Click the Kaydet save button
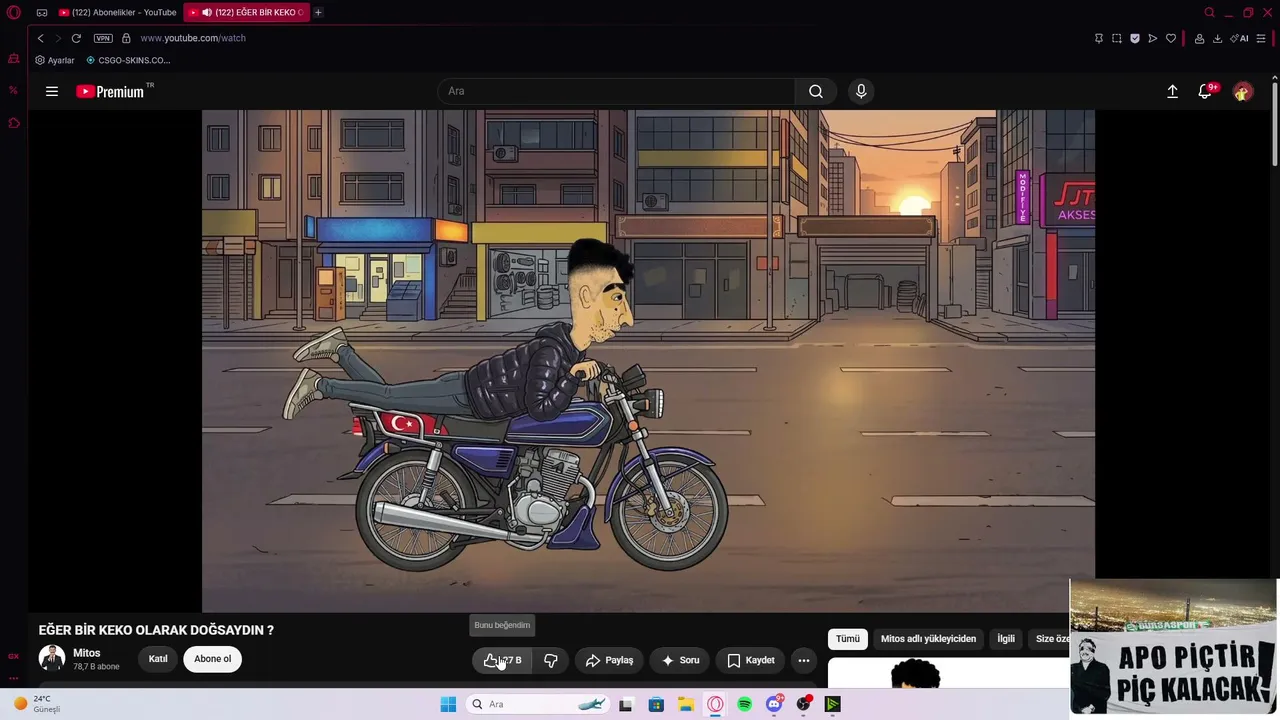This screenshot has height=720, width=1280. point(751,660)
